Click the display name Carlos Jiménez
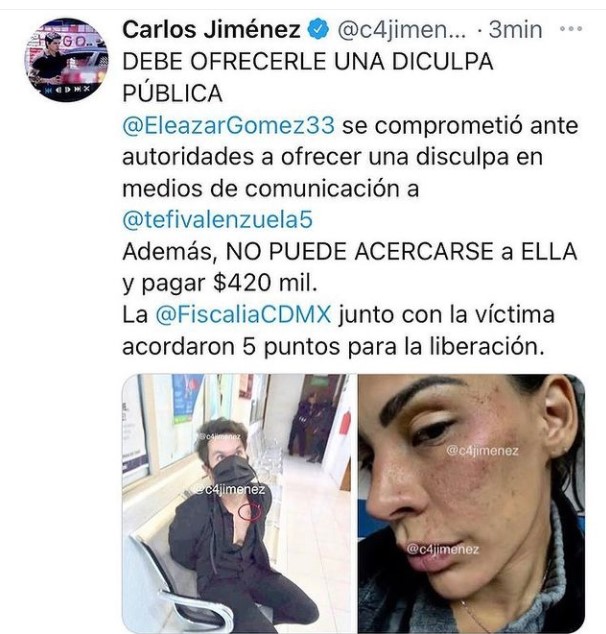606x634 pixels. point(211,30)
